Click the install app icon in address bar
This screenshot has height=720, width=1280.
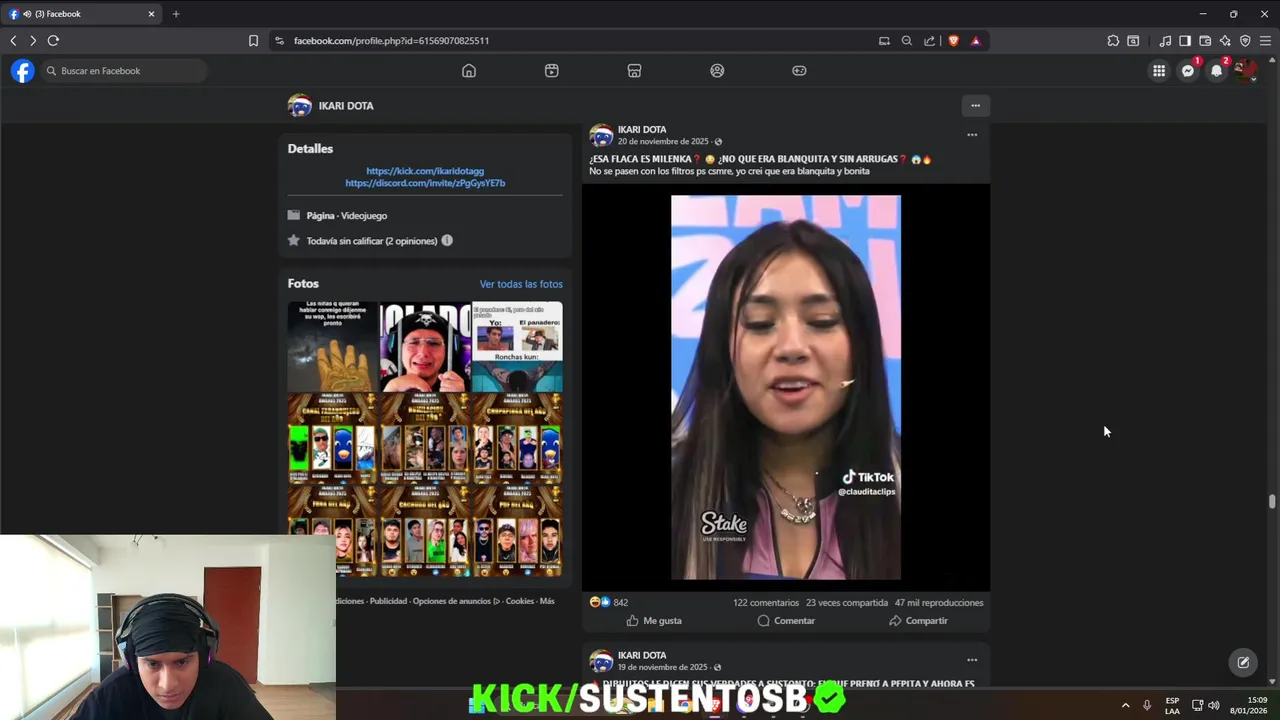(884, 41)
